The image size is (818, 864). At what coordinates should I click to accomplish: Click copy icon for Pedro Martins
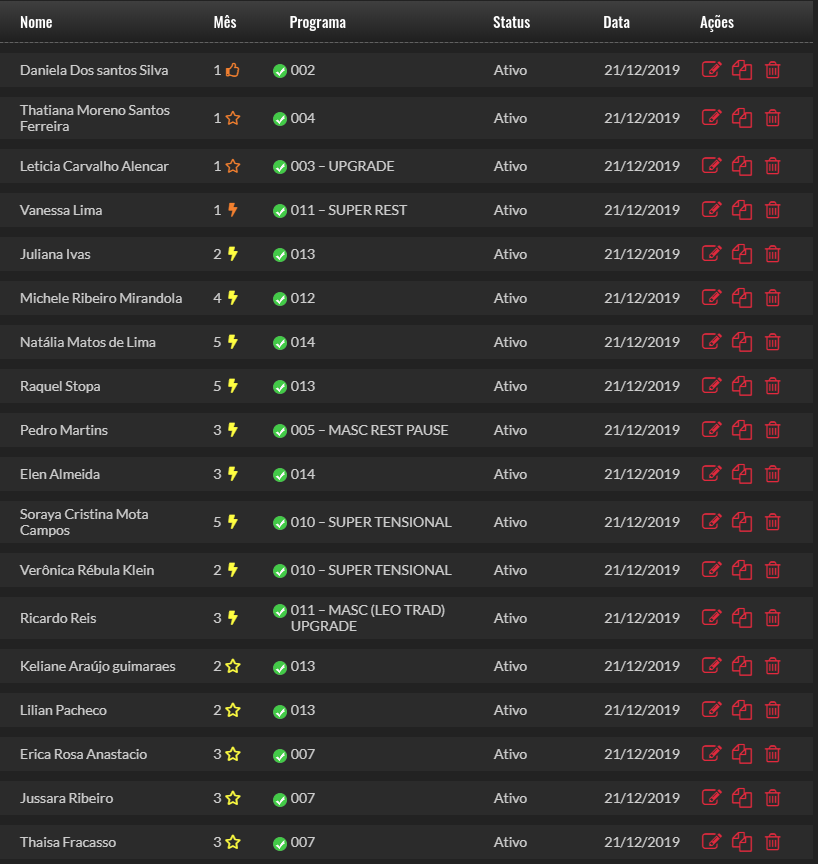pos(742,430)
